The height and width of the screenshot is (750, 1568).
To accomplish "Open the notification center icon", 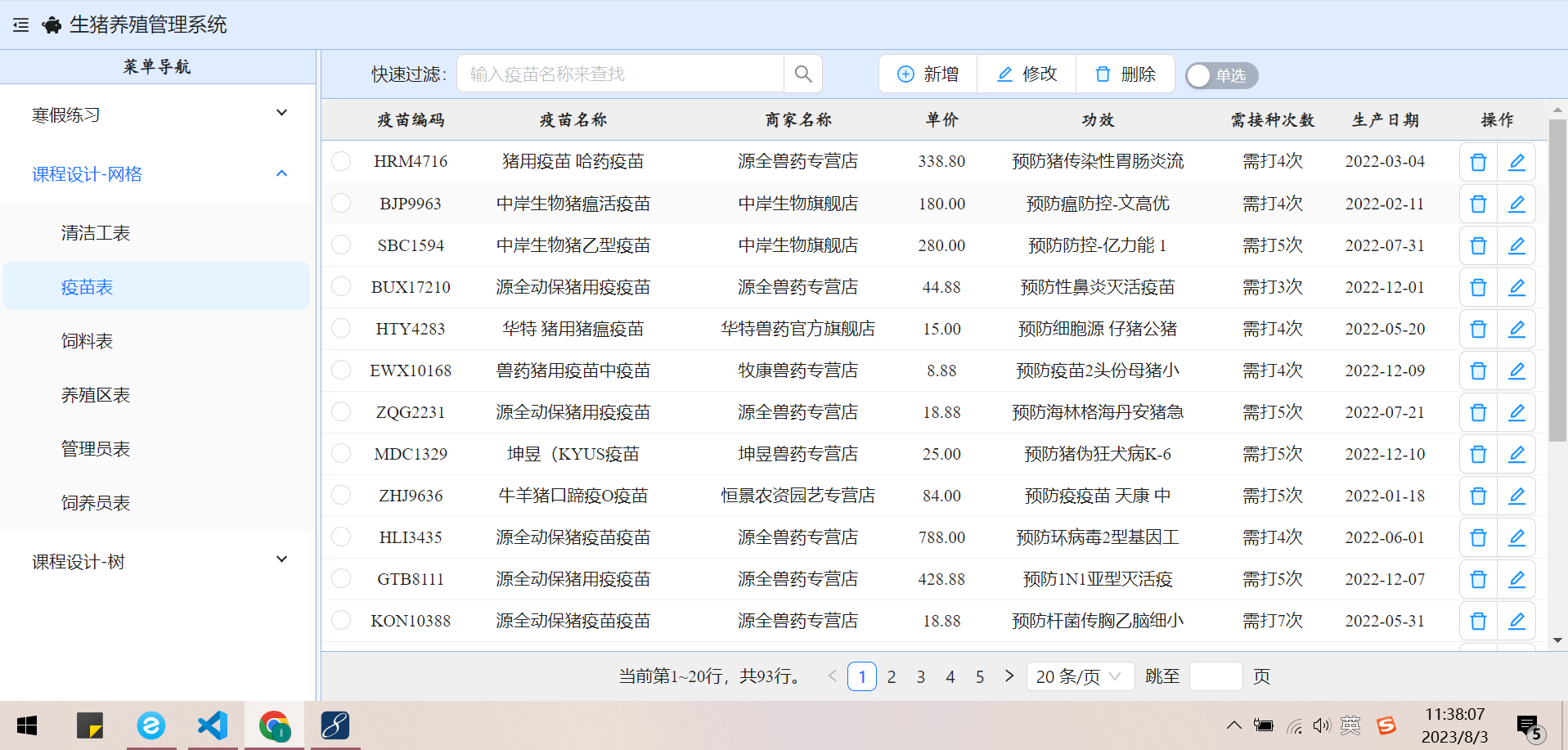I will (1528, 726).
